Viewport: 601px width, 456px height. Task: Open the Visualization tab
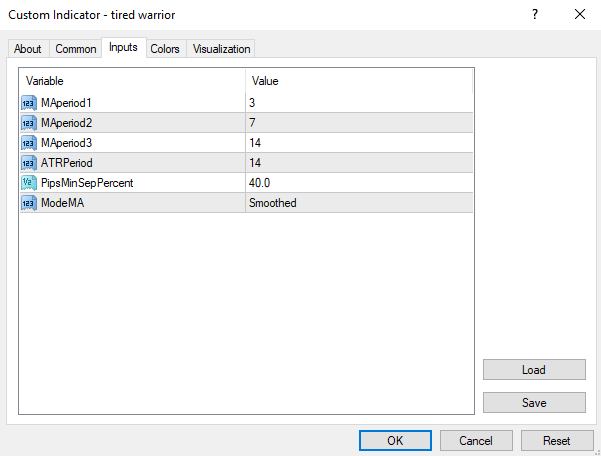tap(221, 49)
